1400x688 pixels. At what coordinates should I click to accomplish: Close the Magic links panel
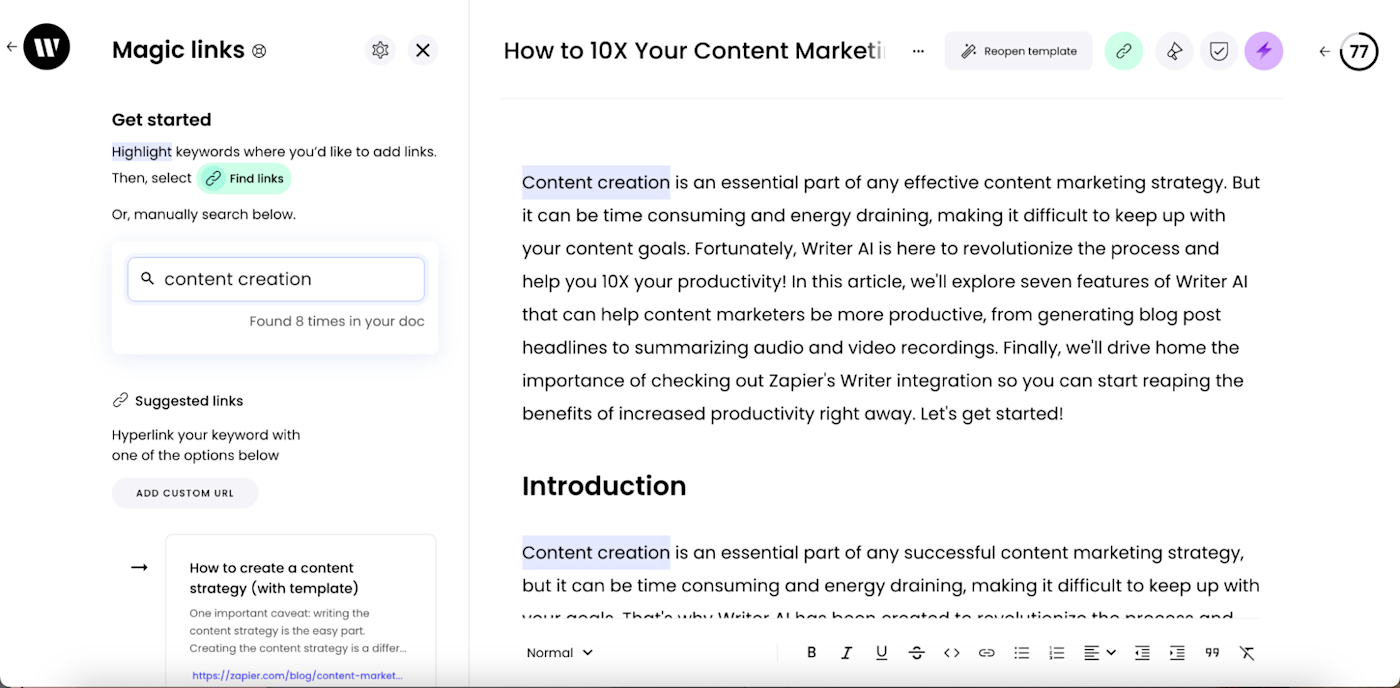423,50
